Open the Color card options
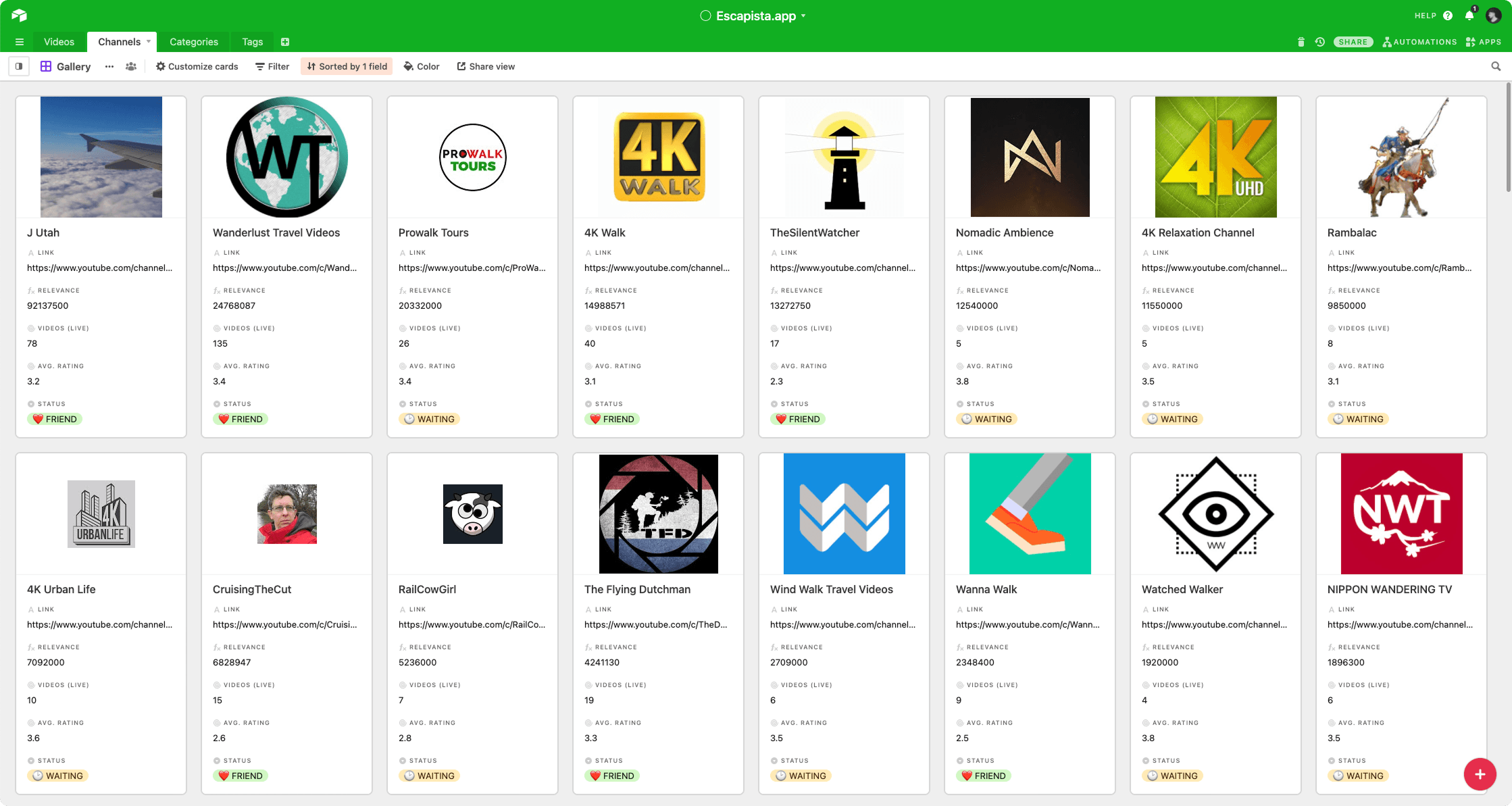The image size is (1512, 806). tap(422, 66)
